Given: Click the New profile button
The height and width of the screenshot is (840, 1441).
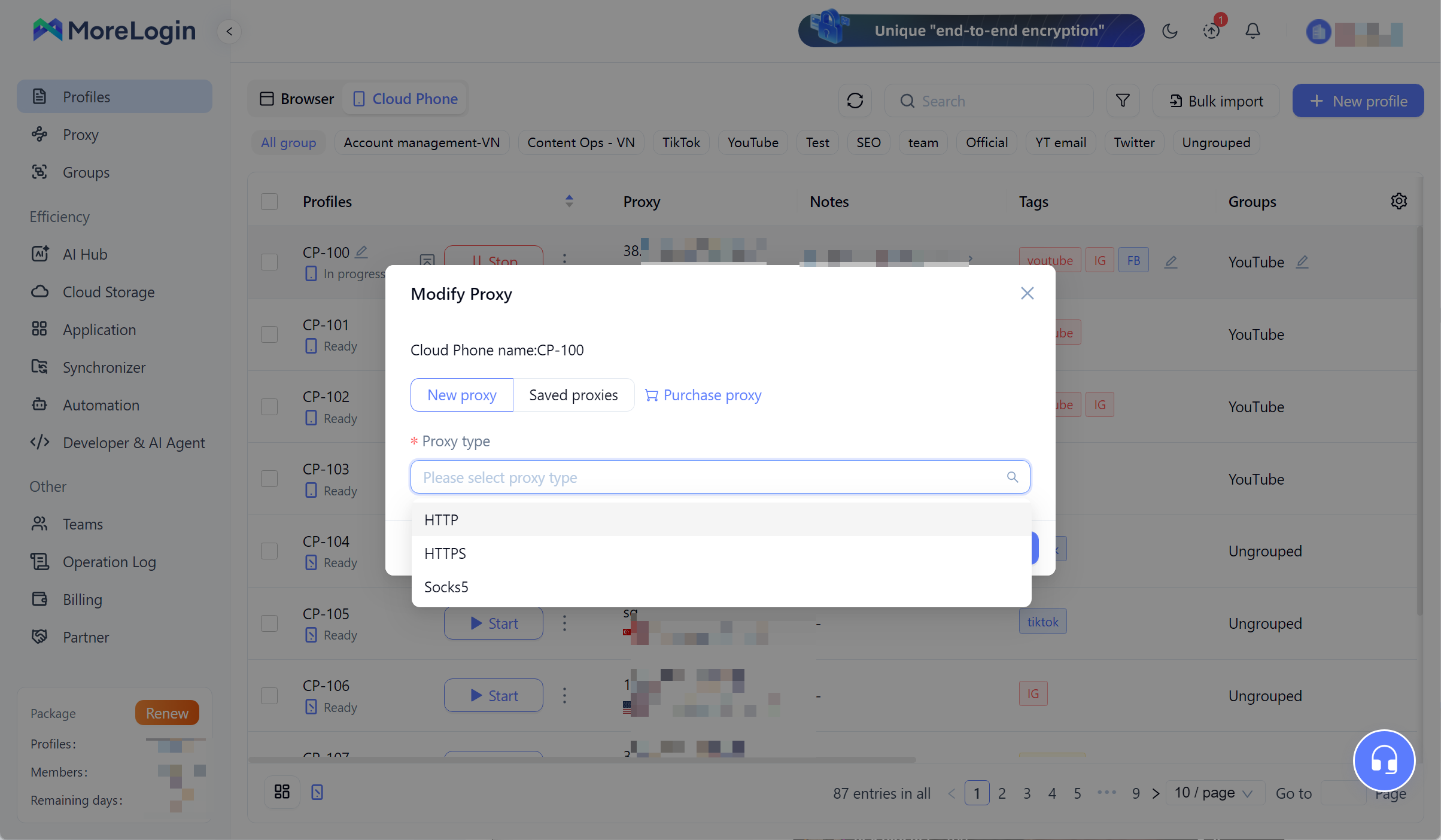Looking at the screenshot, I should coord(1358,101).
